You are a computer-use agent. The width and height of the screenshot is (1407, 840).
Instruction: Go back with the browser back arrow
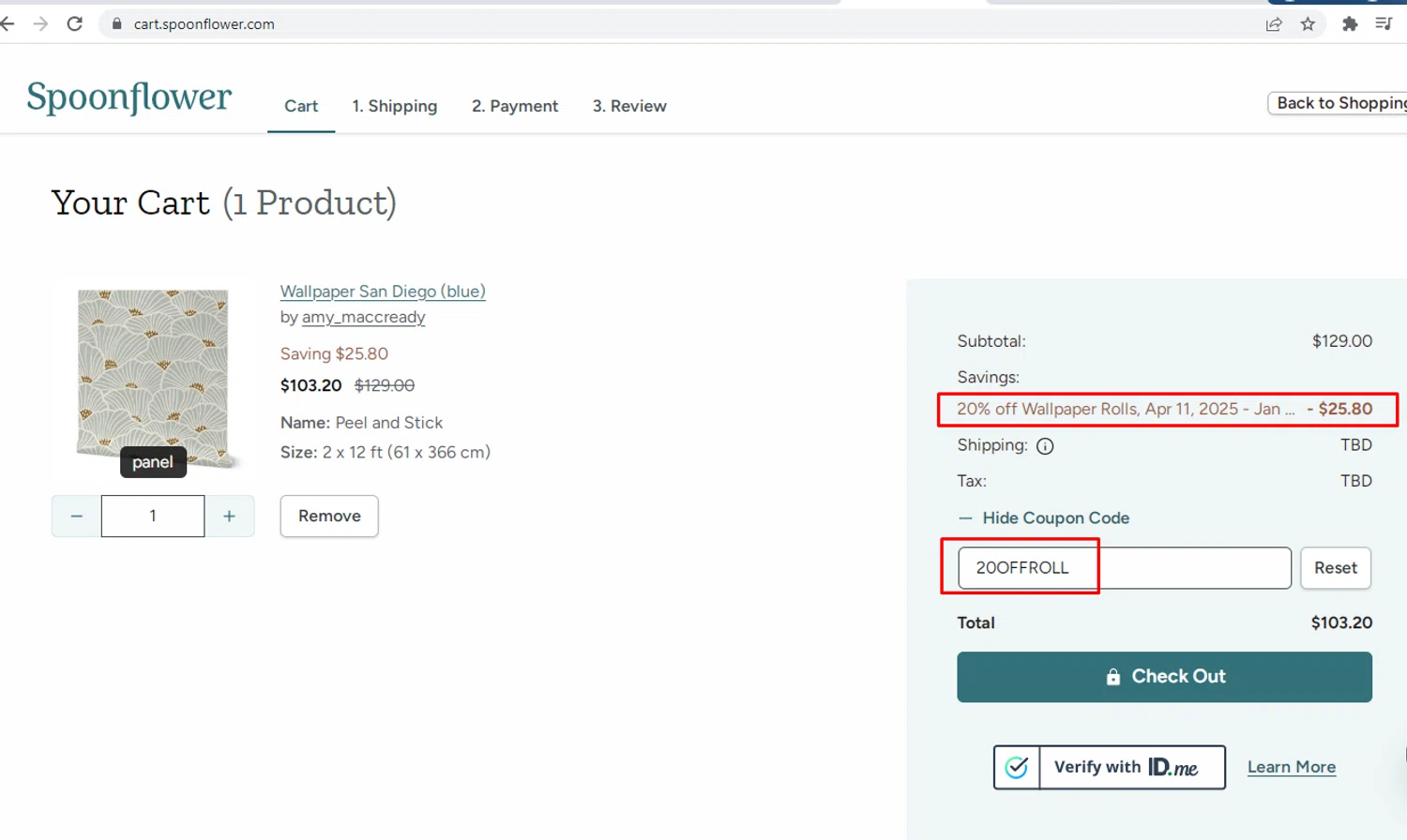(8, 24)
